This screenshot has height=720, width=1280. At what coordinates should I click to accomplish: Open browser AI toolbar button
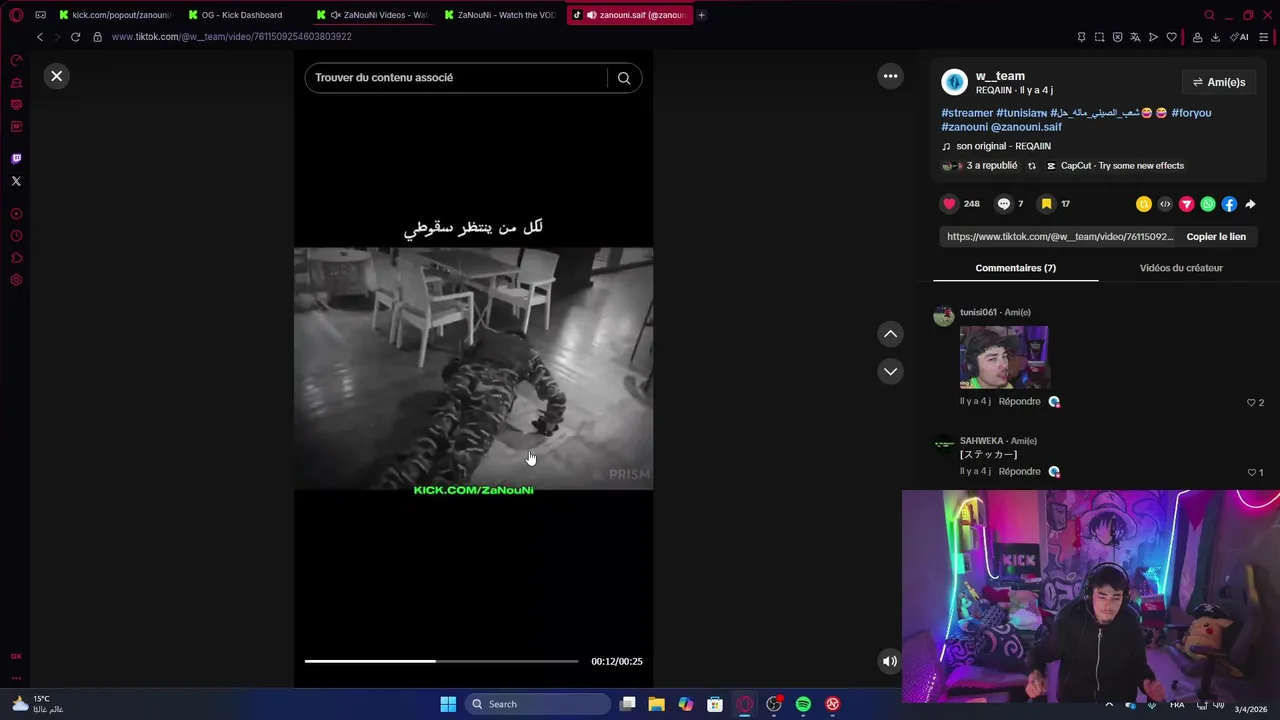point(1240,37)
